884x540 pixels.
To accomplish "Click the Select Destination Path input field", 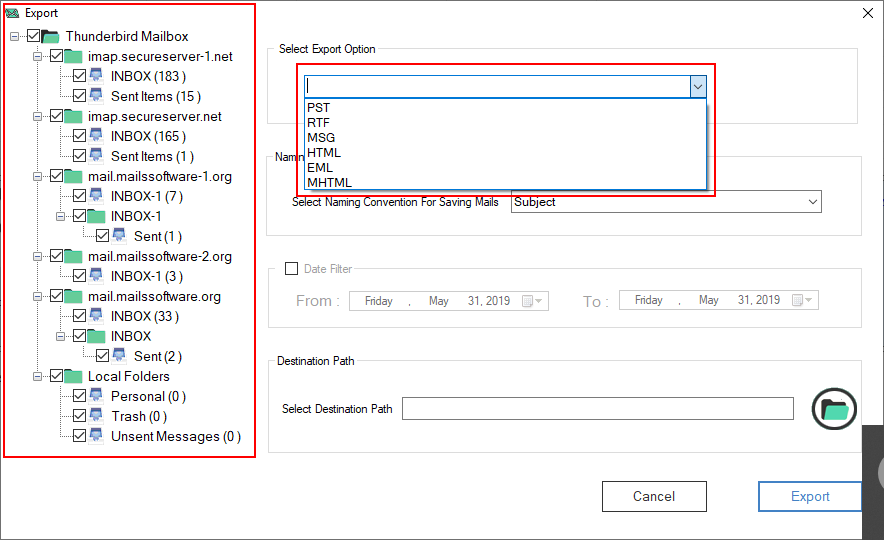I will pos(598,409).
